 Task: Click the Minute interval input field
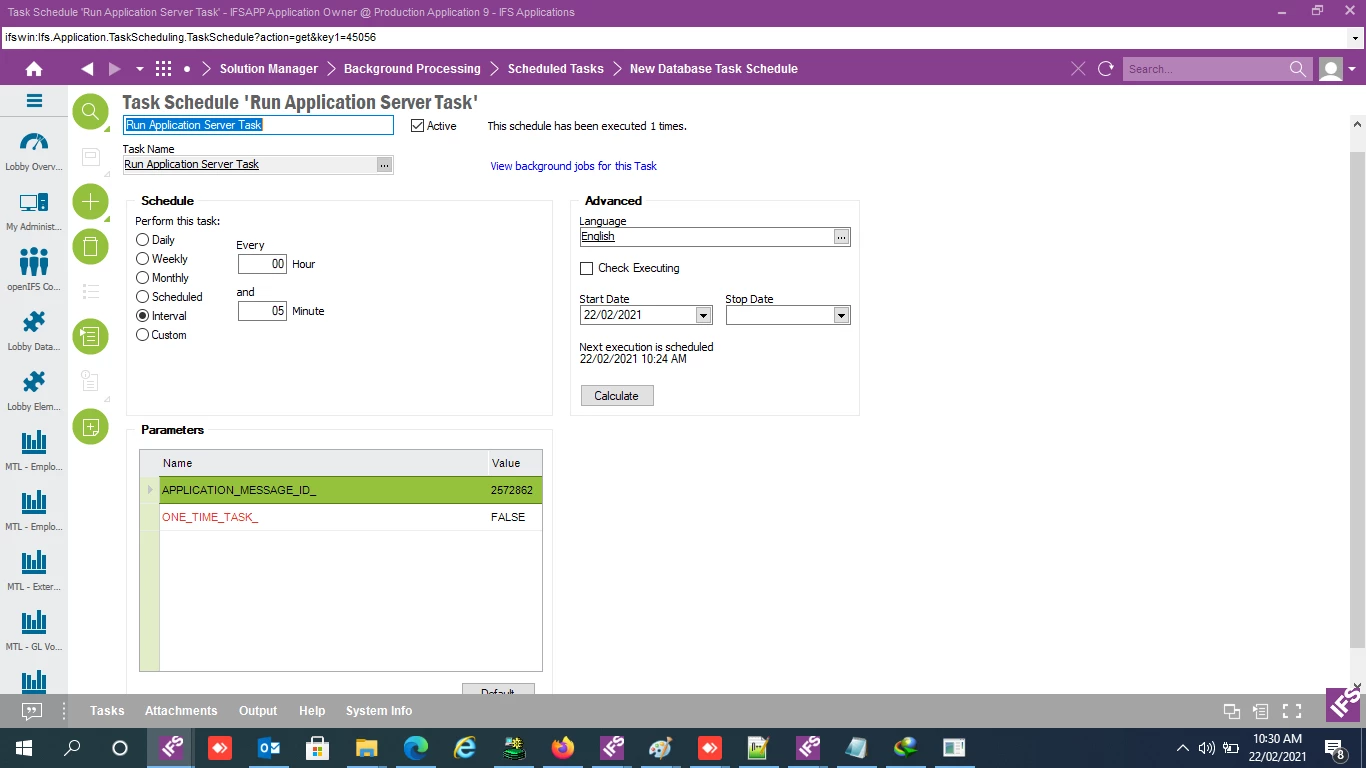pyautogui.click(x=263, y=311)
